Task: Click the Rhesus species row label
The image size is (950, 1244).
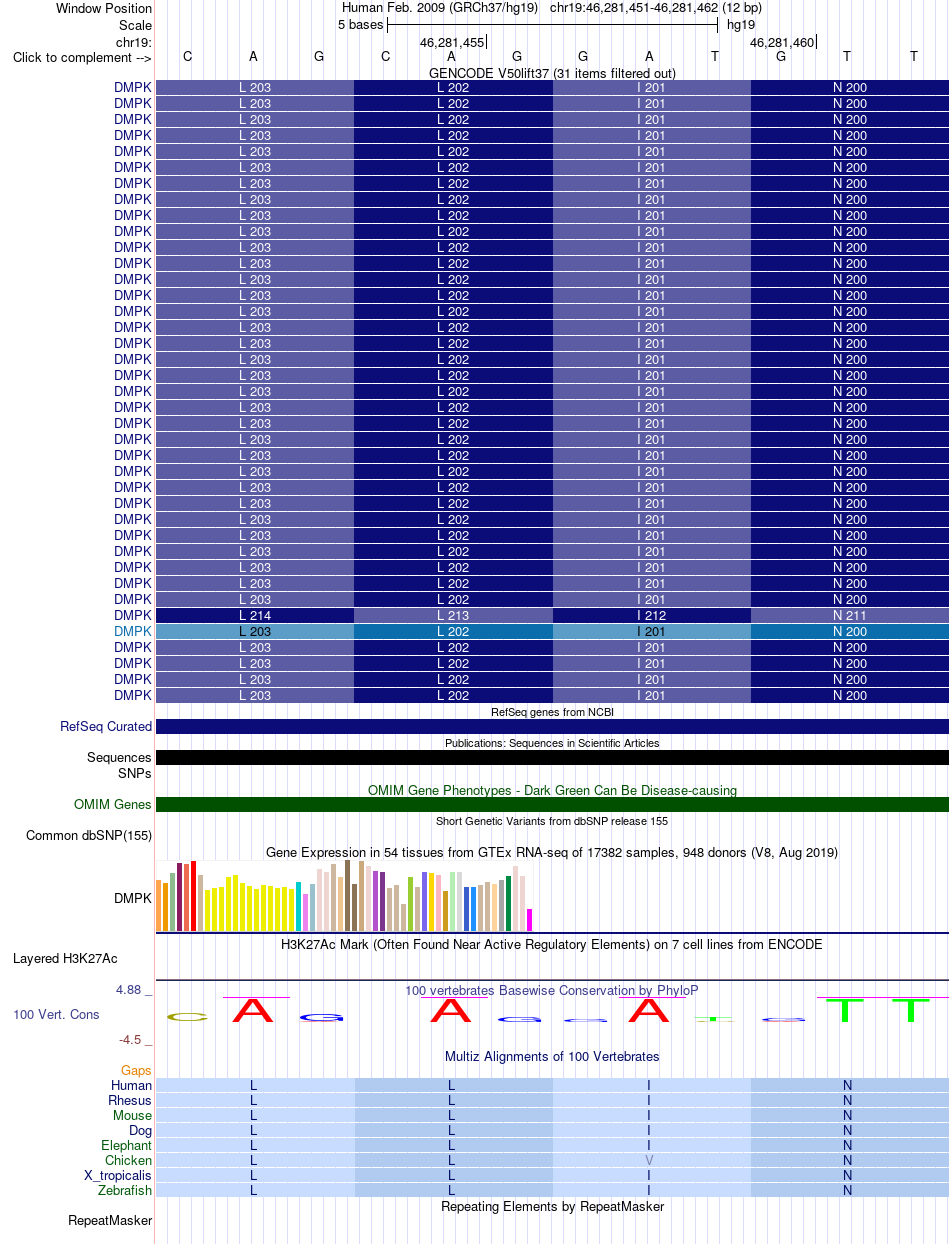Action: pos(130,1100)
